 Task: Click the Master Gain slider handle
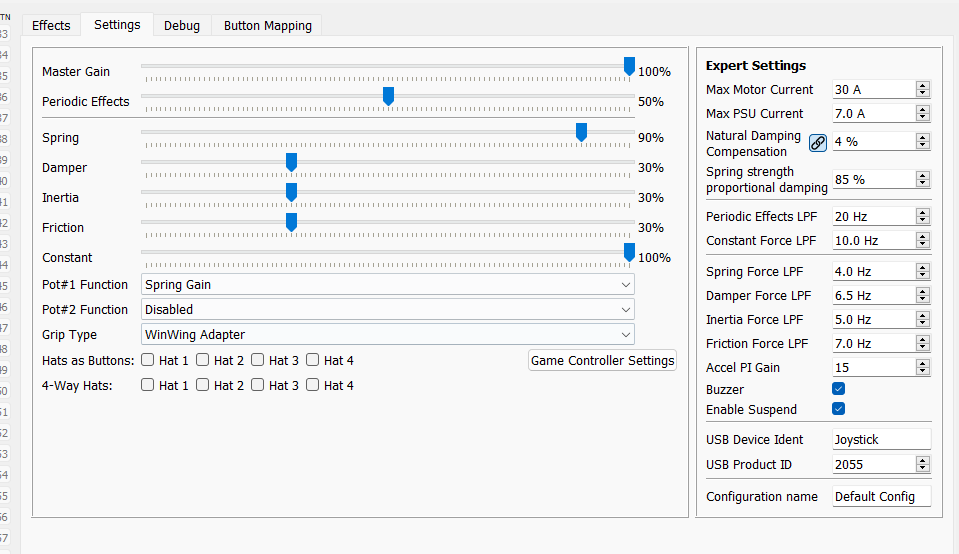pyautogui.click(x=629, y=66)
